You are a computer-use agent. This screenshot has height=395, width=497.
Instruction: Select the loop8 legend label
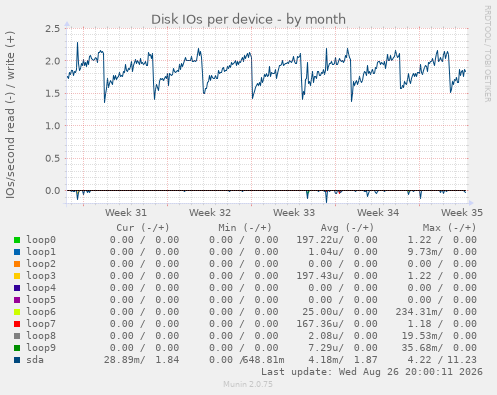(41, 336)
